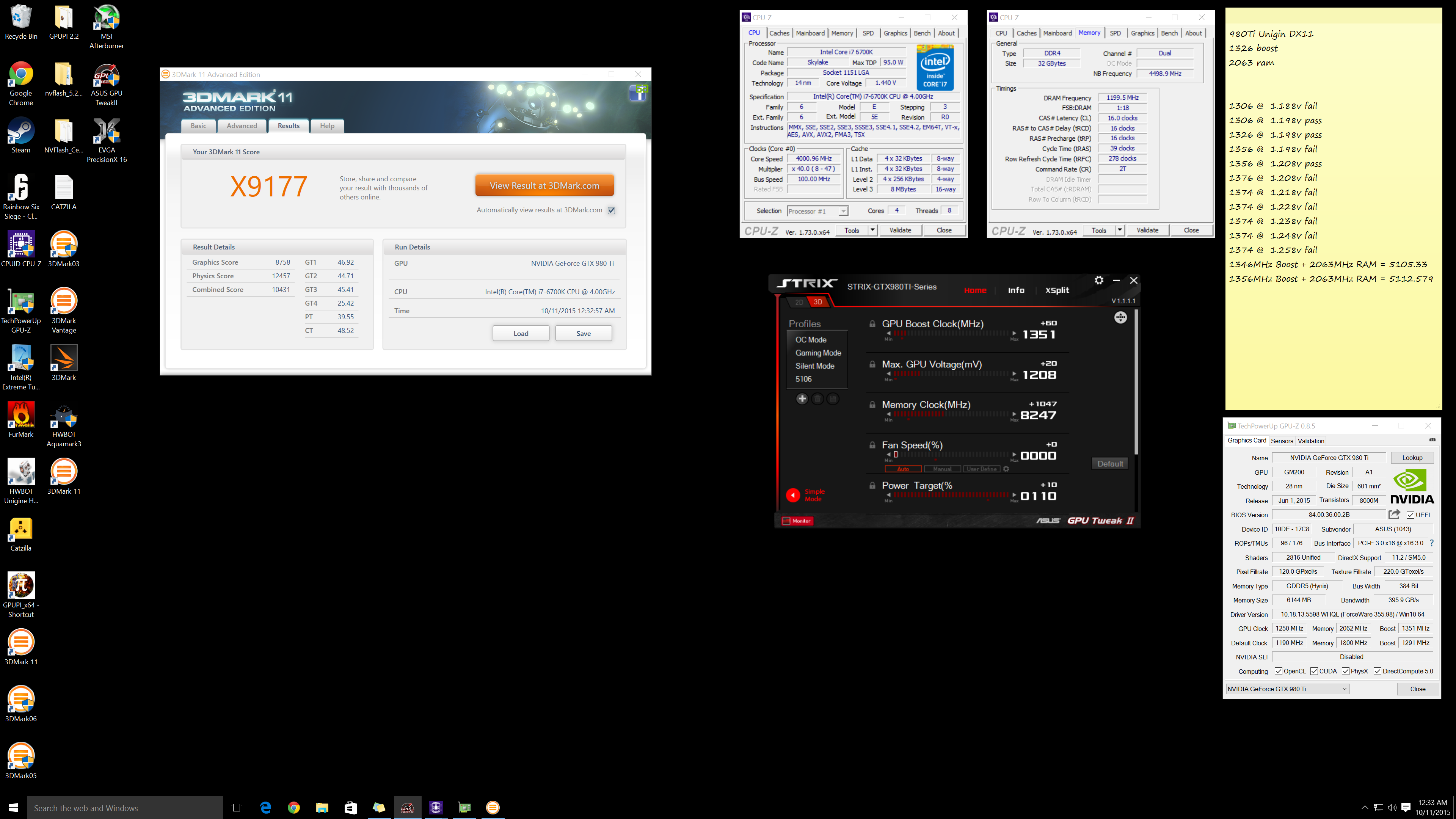Click the round reorder icon in GPU Tweak
The height and width of the screenshot is (819, 1456).
tap(1120, 318)
